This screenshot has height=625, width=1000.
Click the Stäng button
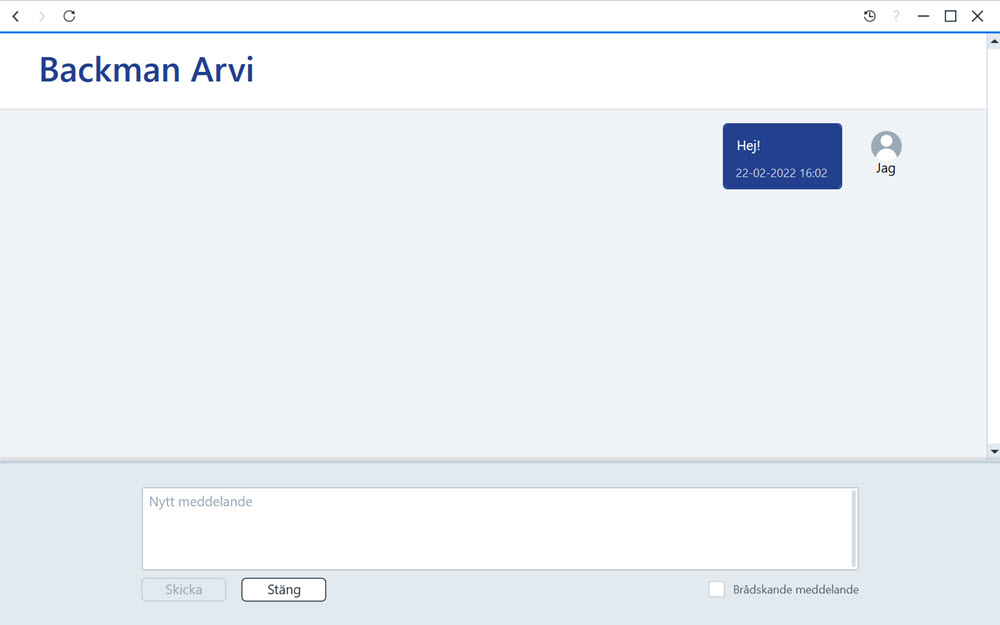[284, 589]
